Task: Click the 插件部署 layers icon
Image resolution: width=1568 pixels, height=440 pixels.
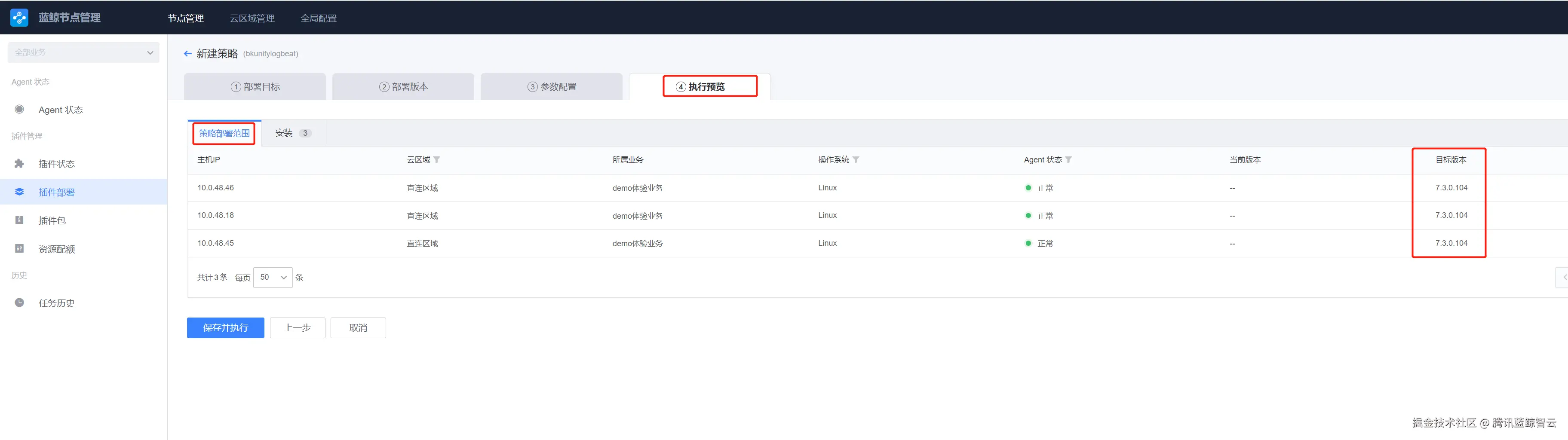Action: coord(19,192)
